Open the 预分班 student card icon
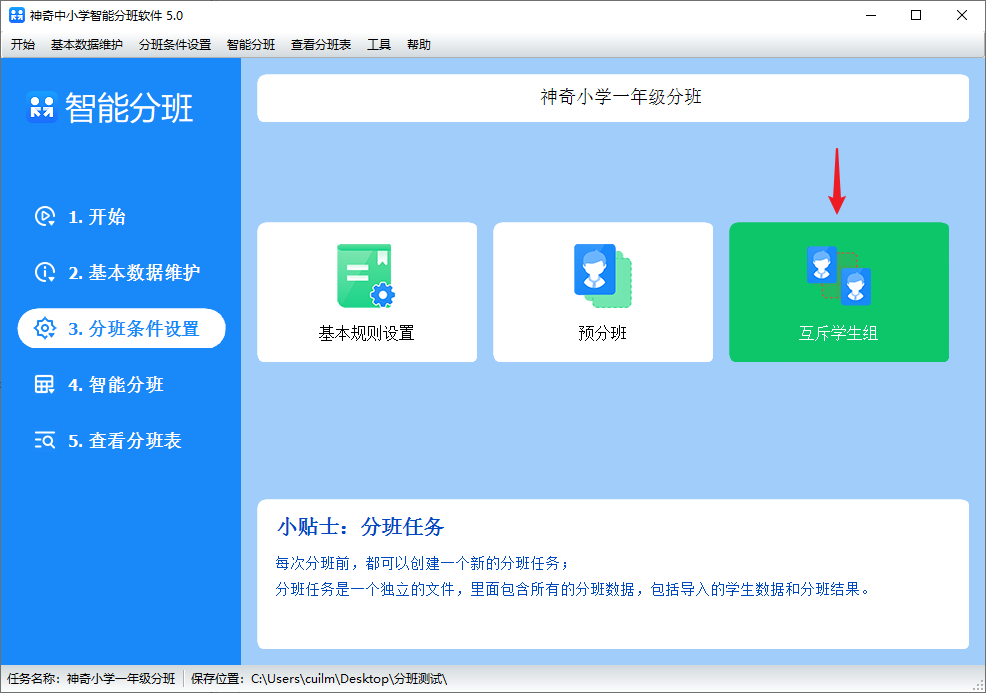Viewport: 986px width, 693px height. [602, 275]
